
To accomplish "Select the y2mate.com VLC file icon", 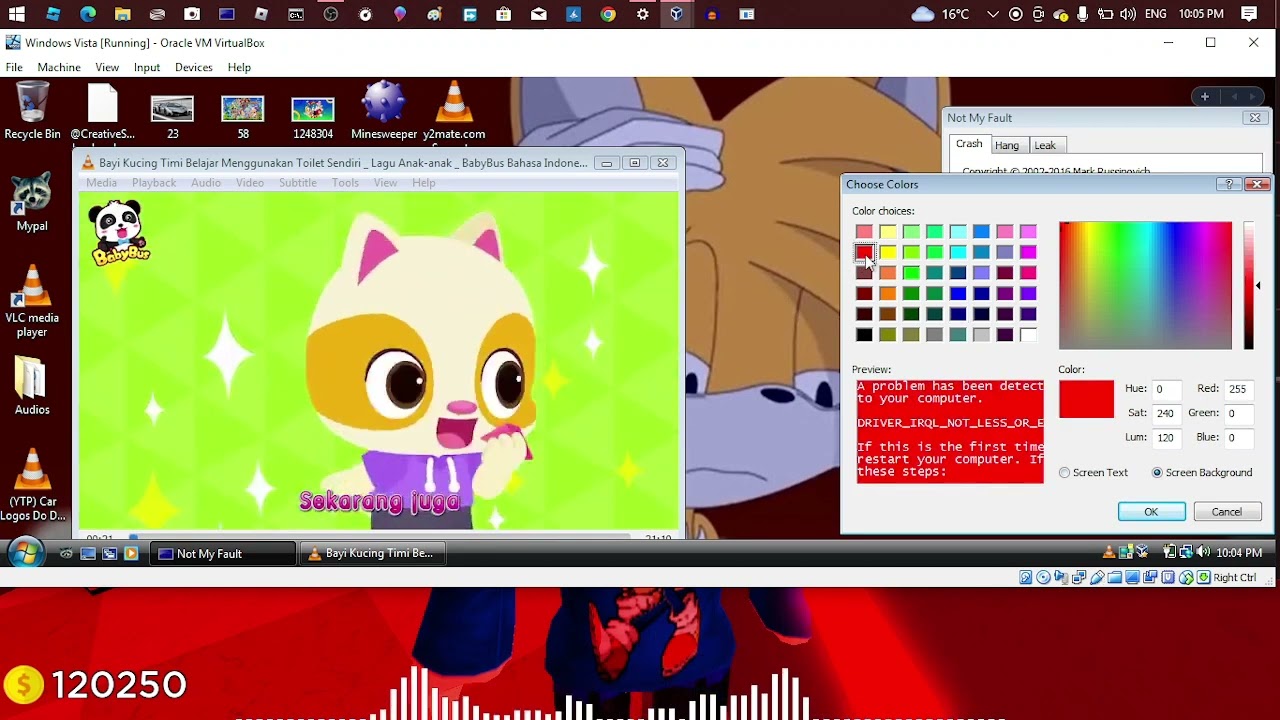I will click(454, 110).
